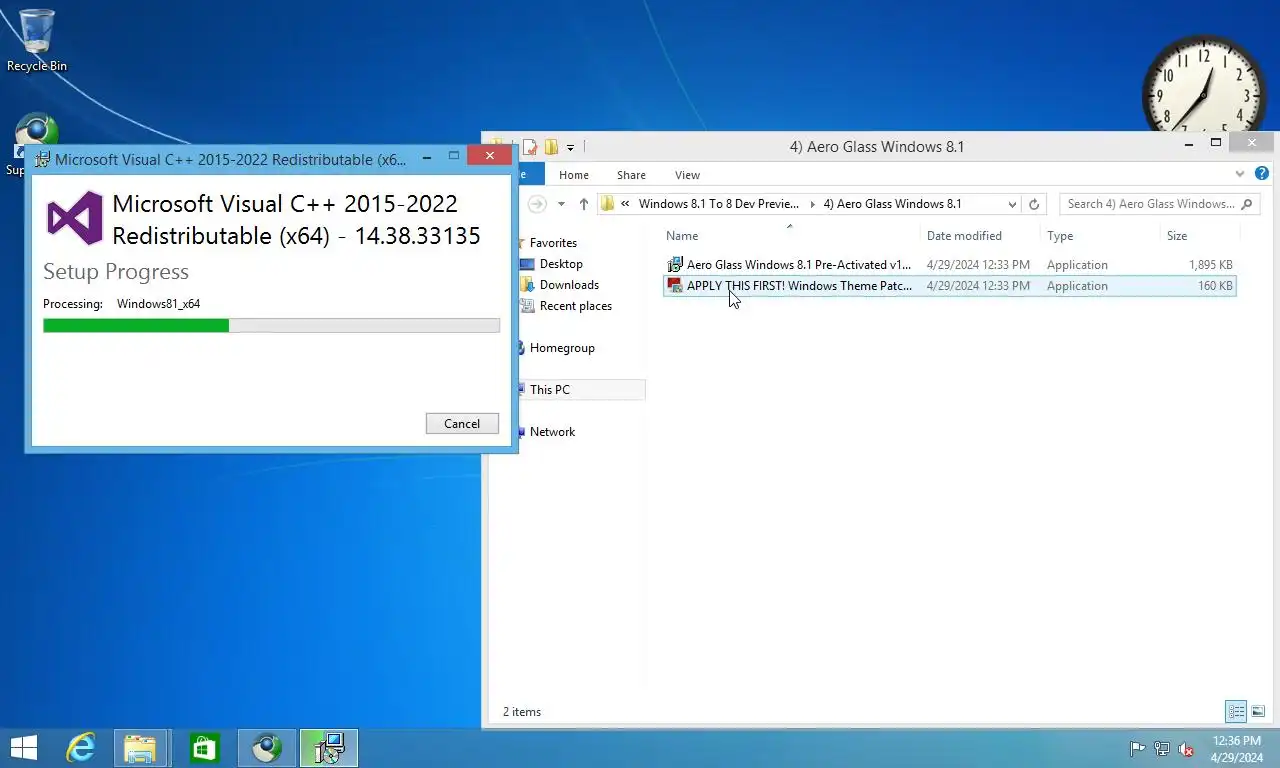This screenshot has width=1280, height=768.
Task: Click the setup progress bar
Action: 271,325
